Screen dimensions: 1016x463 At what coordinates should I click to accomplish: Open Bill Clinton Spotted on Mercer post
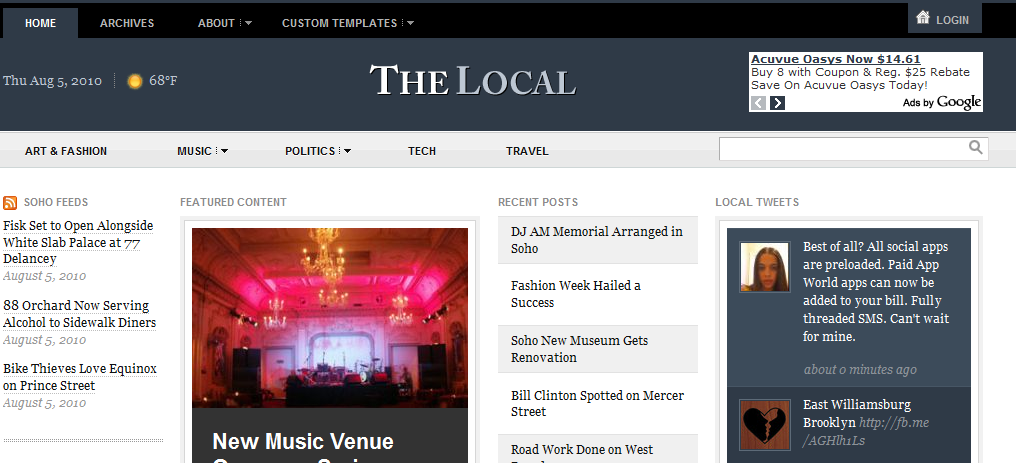597,403
